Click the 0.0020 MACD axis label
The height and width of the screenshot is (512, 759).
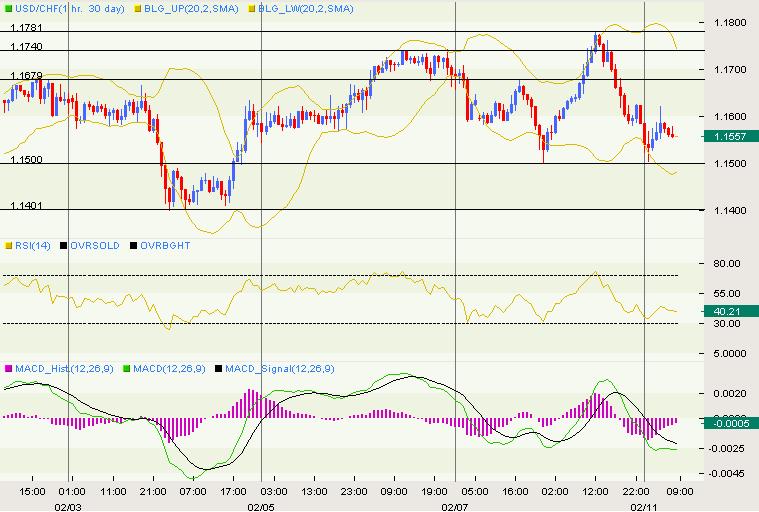tap(730, 393)
